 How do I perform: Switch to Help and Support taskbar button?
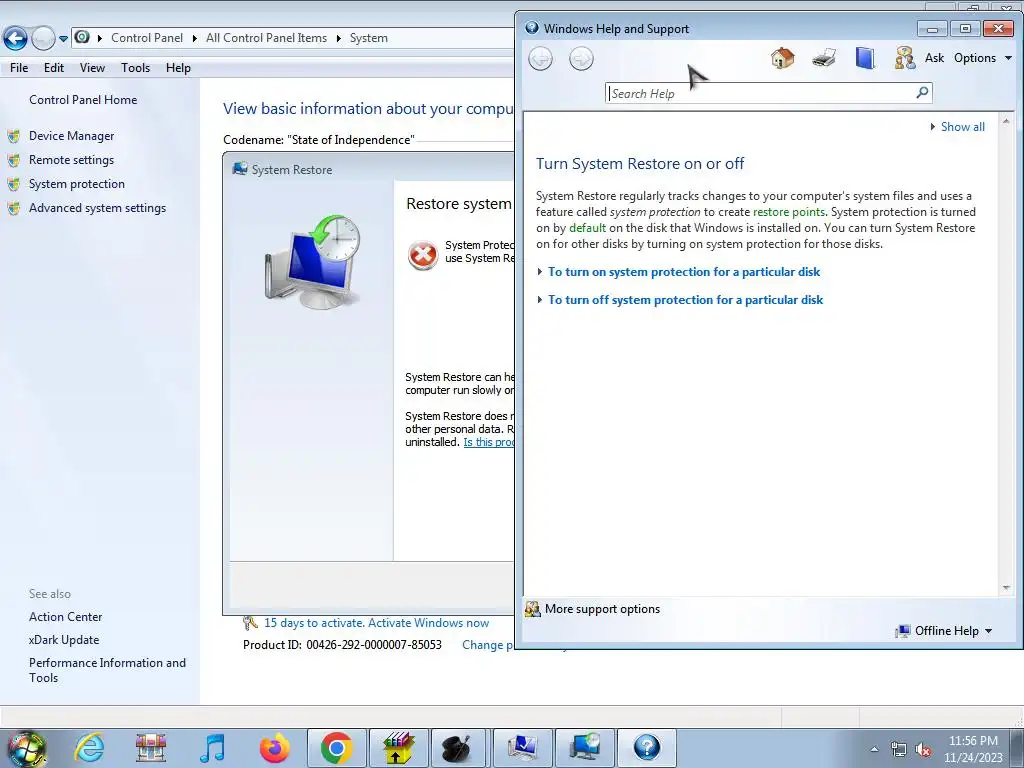click(x=647, y=748)
